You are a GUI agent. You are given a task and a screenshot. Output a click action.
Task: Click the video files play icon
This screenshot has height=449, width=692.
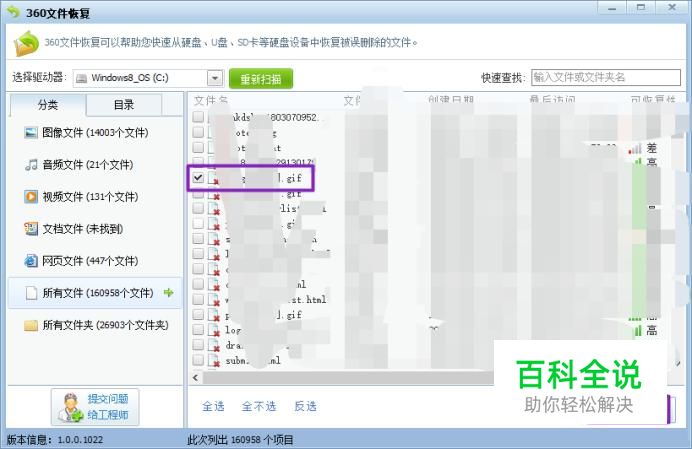point(31,196)
